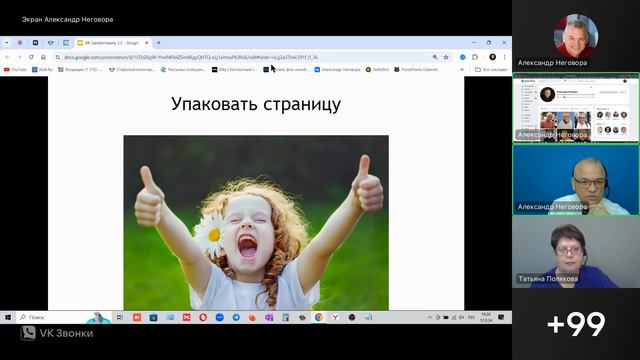640x360 pixels.
Task: Open the Firefox taskbar icon
Action: (253, 317)
